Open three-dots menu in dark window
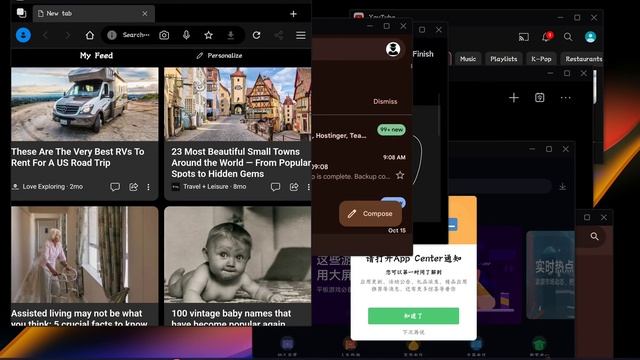The height and width of the screenshot is (360, 640). click(565, 98)
